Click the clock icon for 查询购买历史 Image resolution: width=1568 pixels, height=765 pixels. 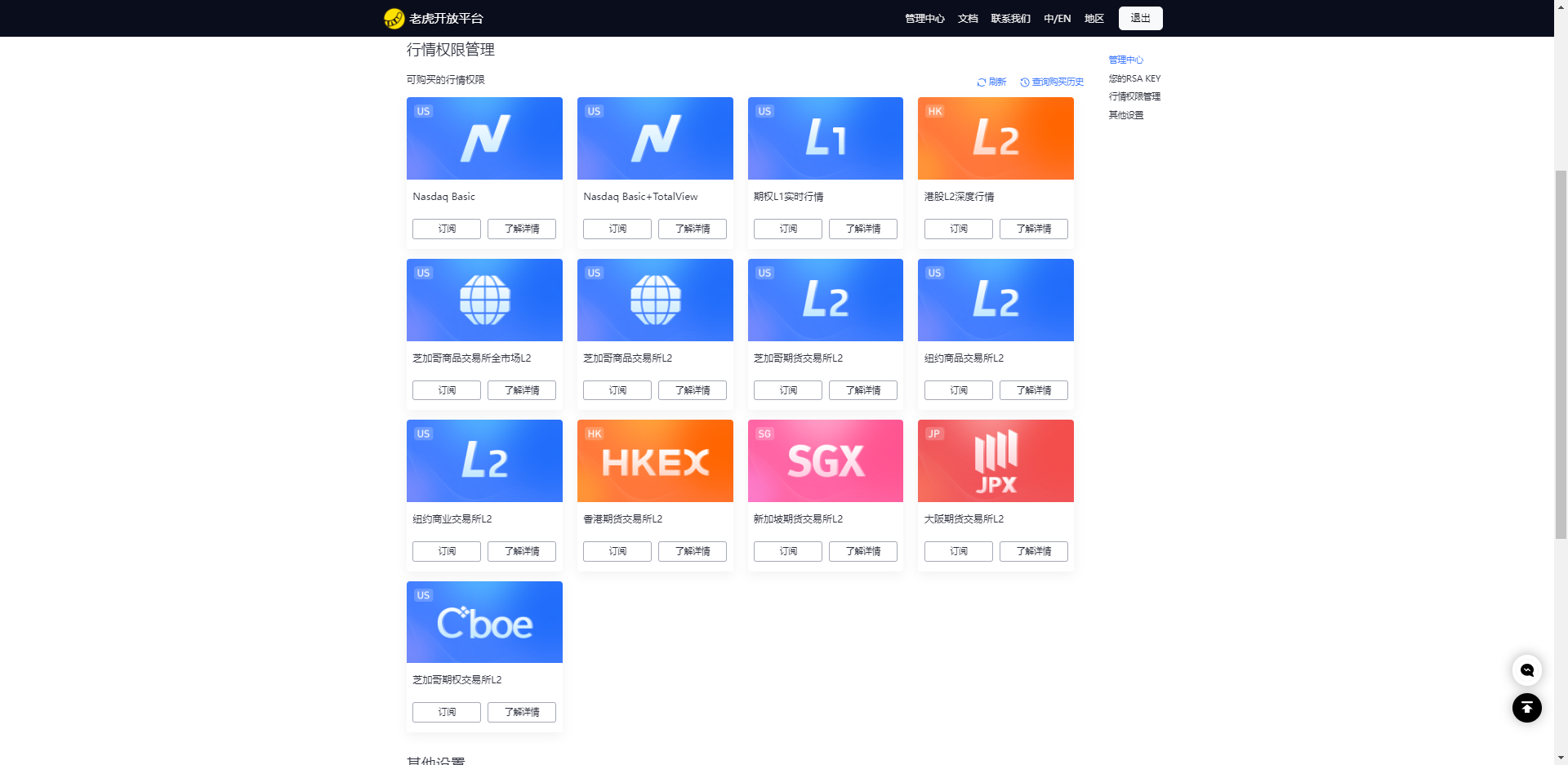[x=1025, y=82]
